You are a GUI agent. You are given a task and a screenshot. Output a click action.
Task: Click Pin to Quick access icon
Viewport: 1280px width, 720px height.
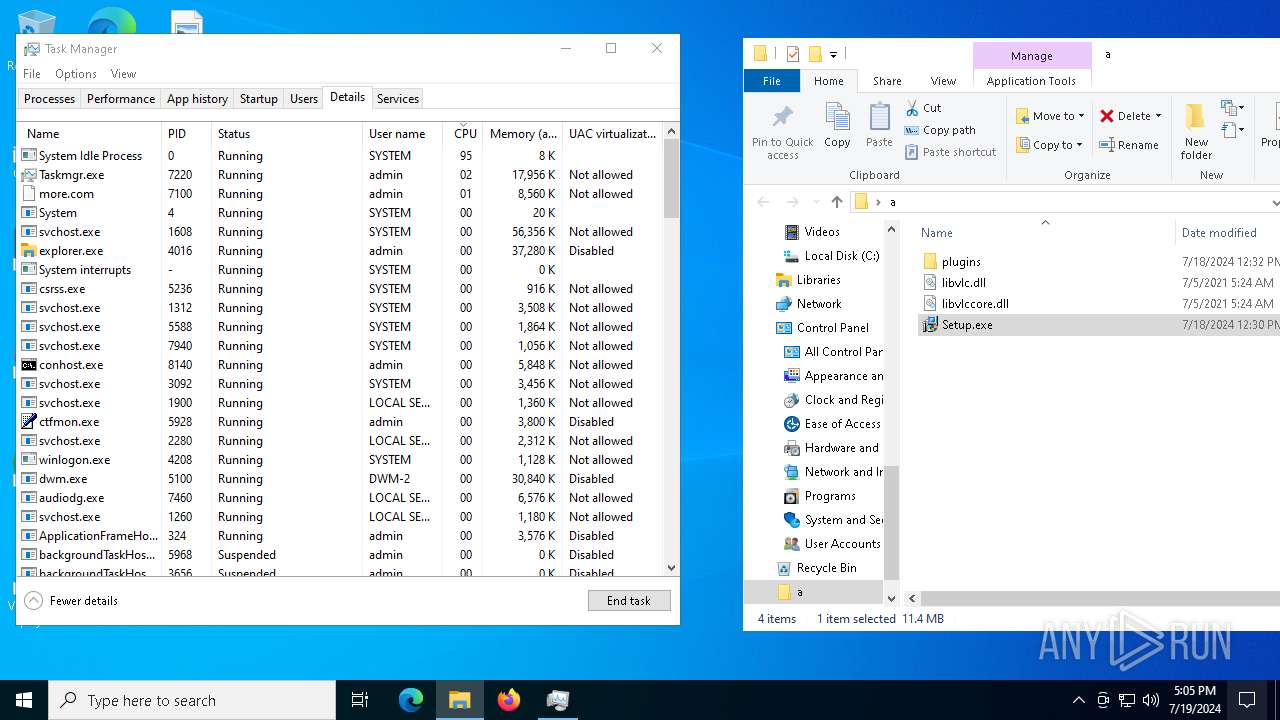pos(783,117)
